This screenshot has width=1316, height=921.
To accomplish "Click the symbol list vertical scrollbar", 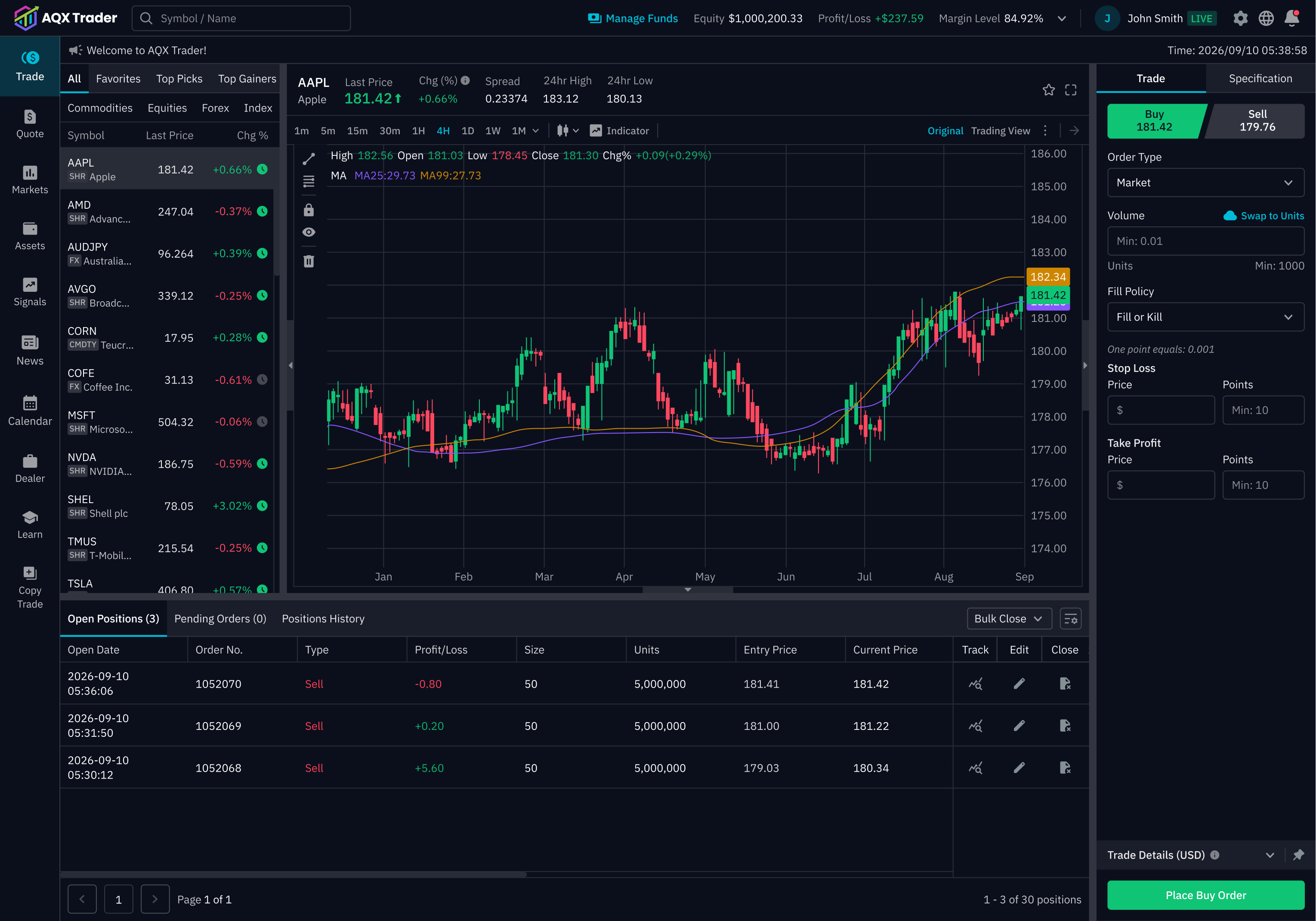I will pyautogui.click(x=277, y=212).
